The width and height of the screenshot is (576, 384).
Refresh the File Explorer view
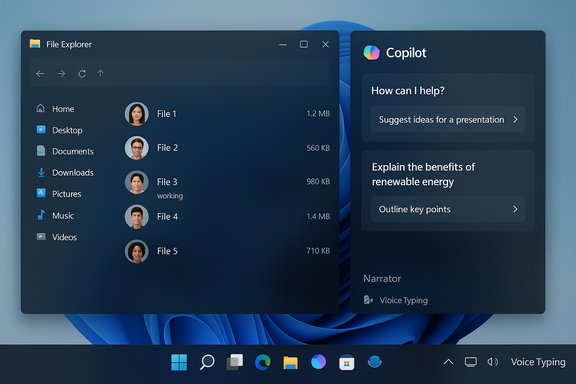coord(82,74)
